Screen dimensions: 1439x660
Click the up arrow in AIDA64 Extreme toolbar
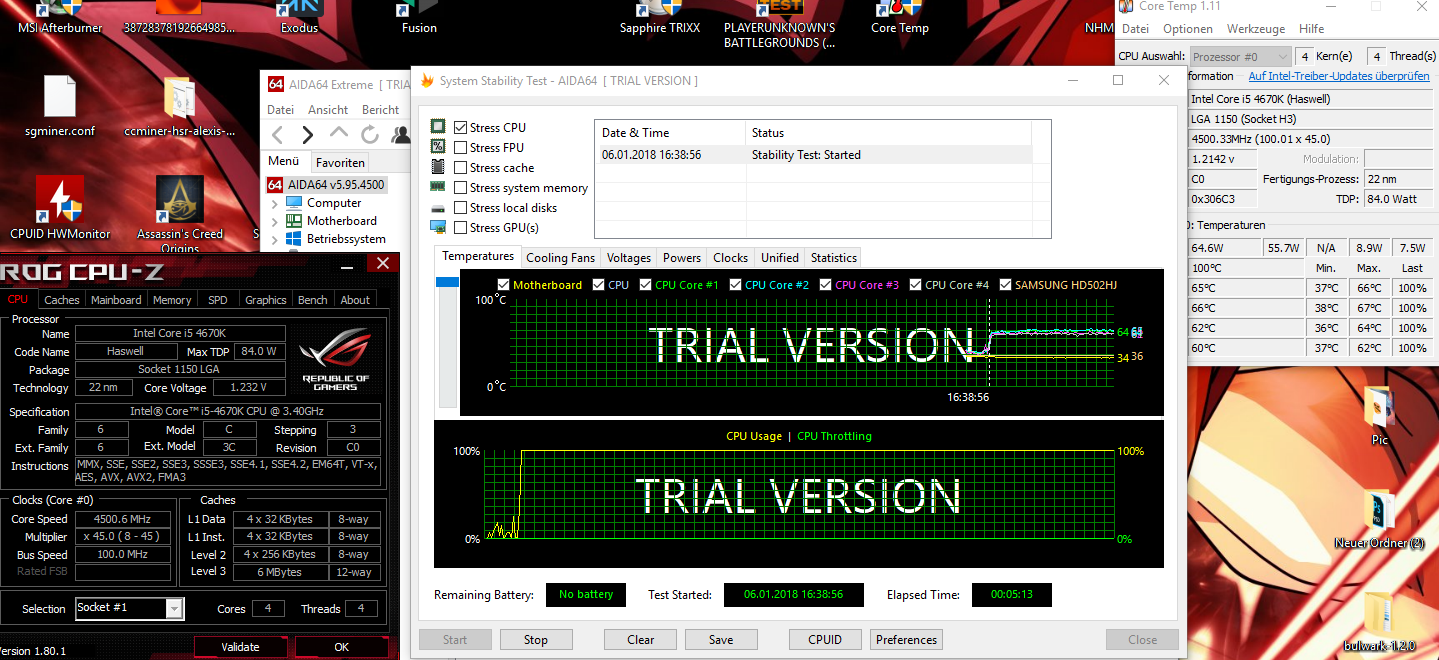click(x=339, y=133)
